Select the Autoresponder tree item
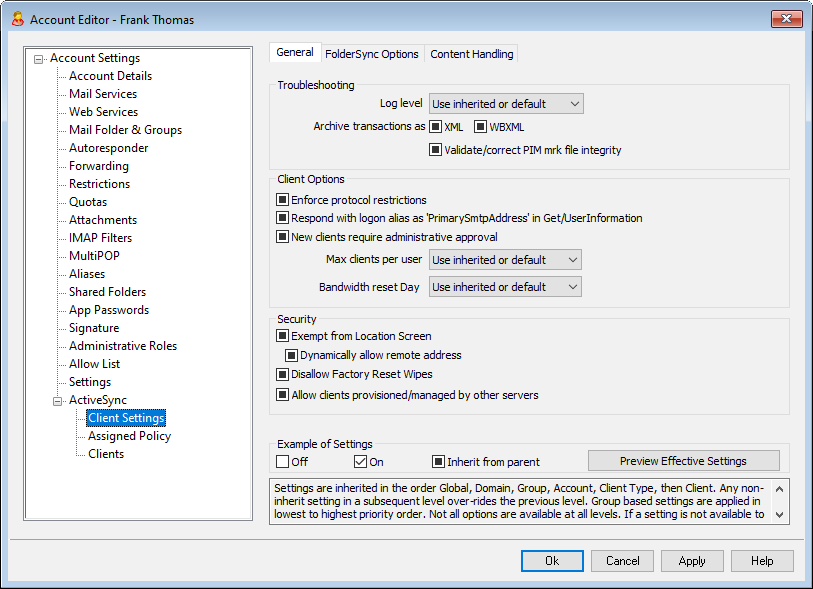 (x=108, y=148)
